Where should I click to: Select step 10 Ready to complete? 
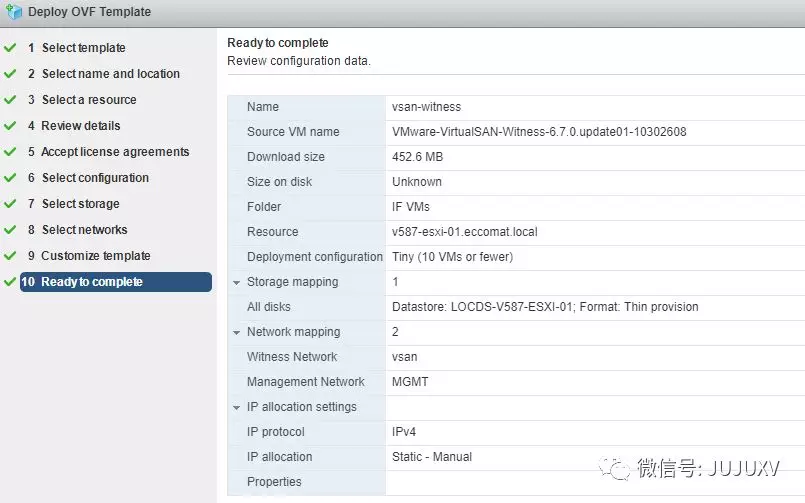point(91,282)
